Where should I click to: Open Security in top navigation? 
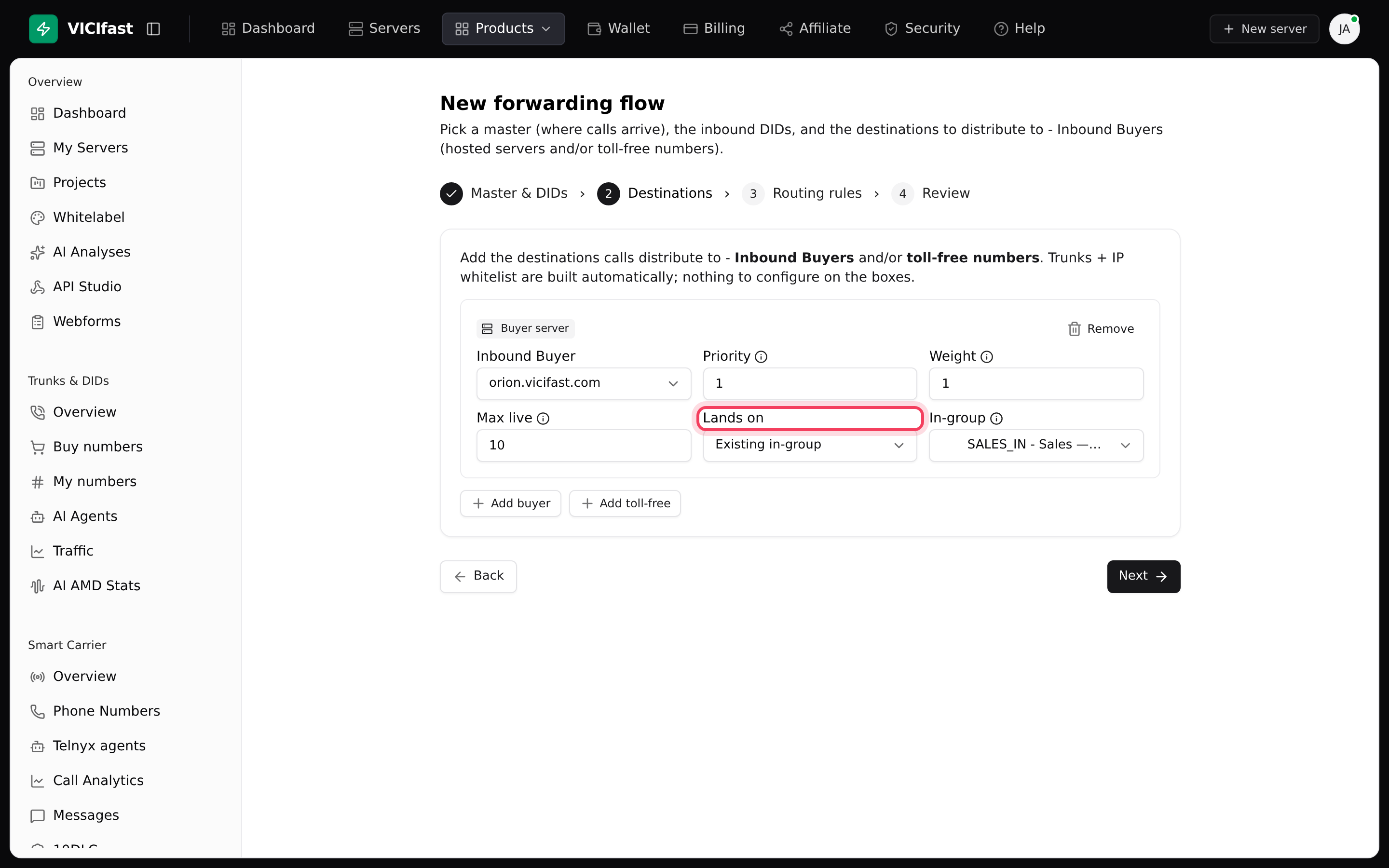pyautogui.click(x=922, y=29)
